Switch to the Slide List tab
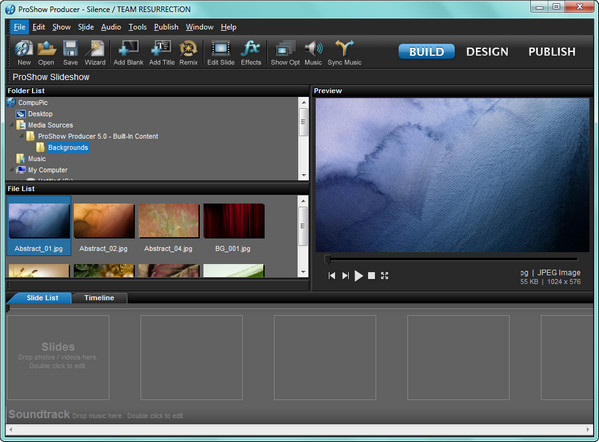599x442 pixels. pos(42,298)
